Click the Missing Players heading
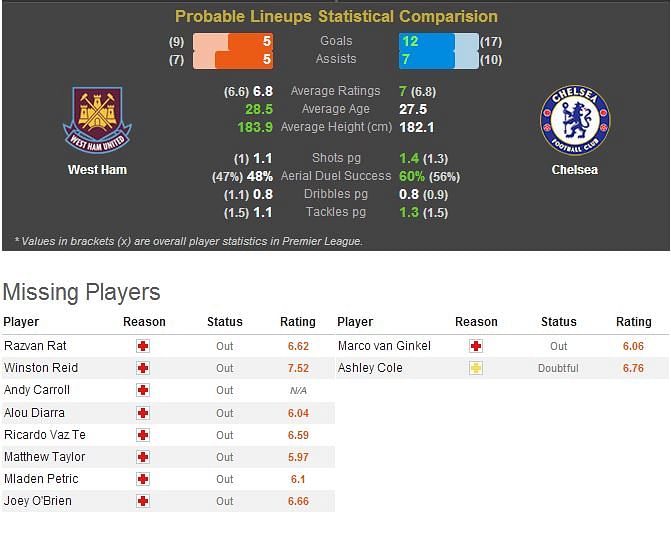Screen dimensions: 671x538 coord(81,293)
